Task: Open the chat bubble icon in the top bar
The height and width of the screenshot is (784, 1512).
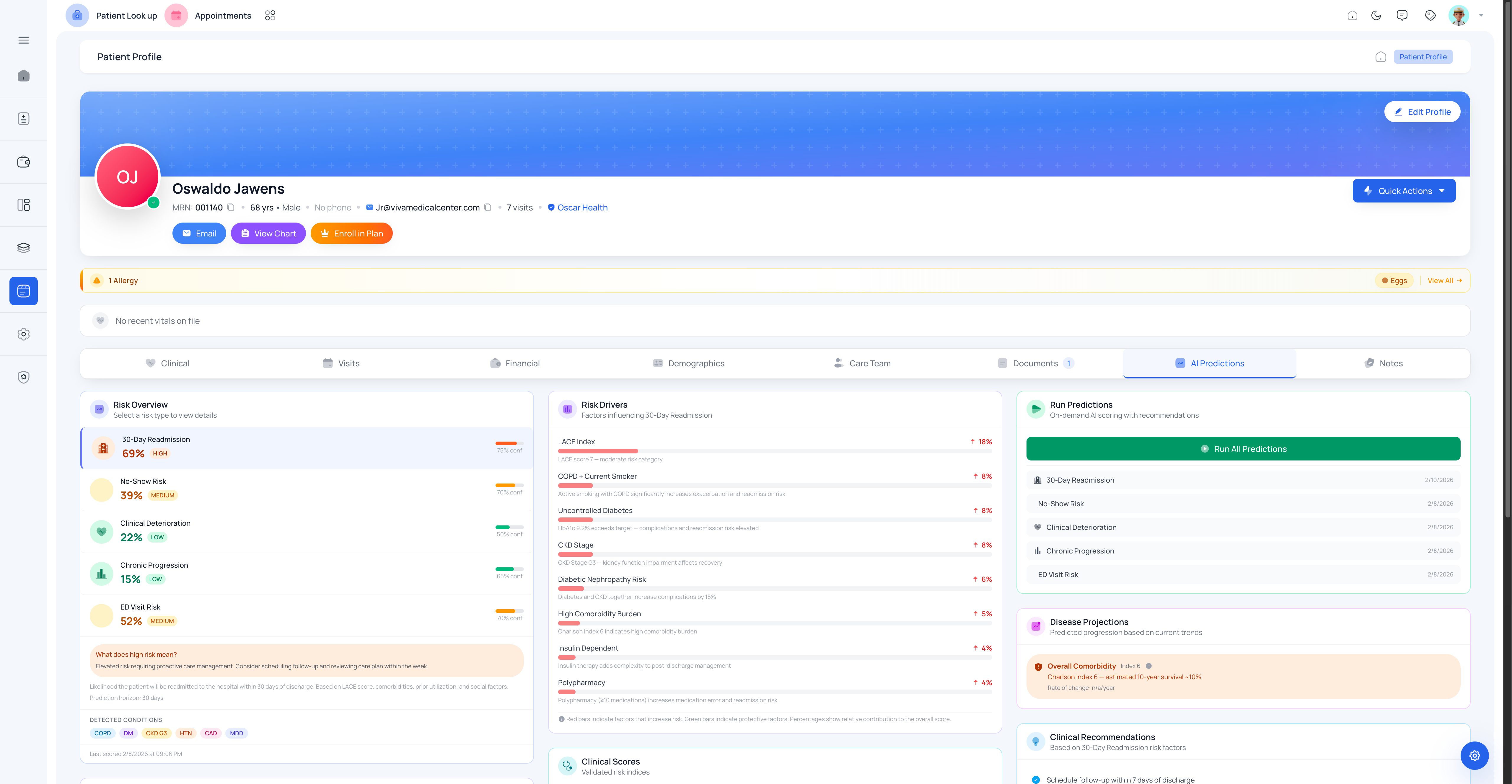Action: click(x=1402, y=15)
